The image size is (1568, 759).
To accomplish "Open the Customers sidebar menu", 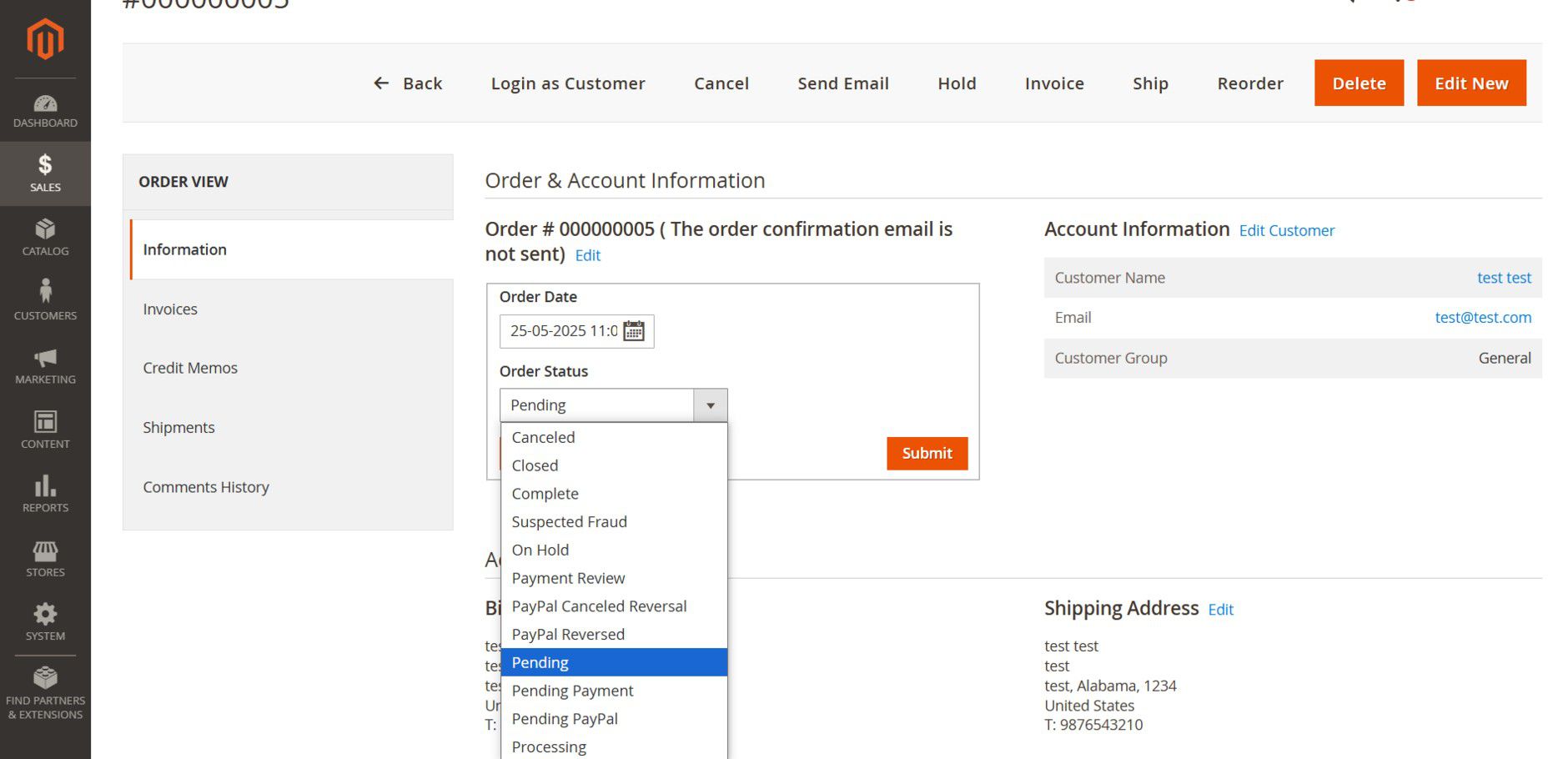I will 45,300.
